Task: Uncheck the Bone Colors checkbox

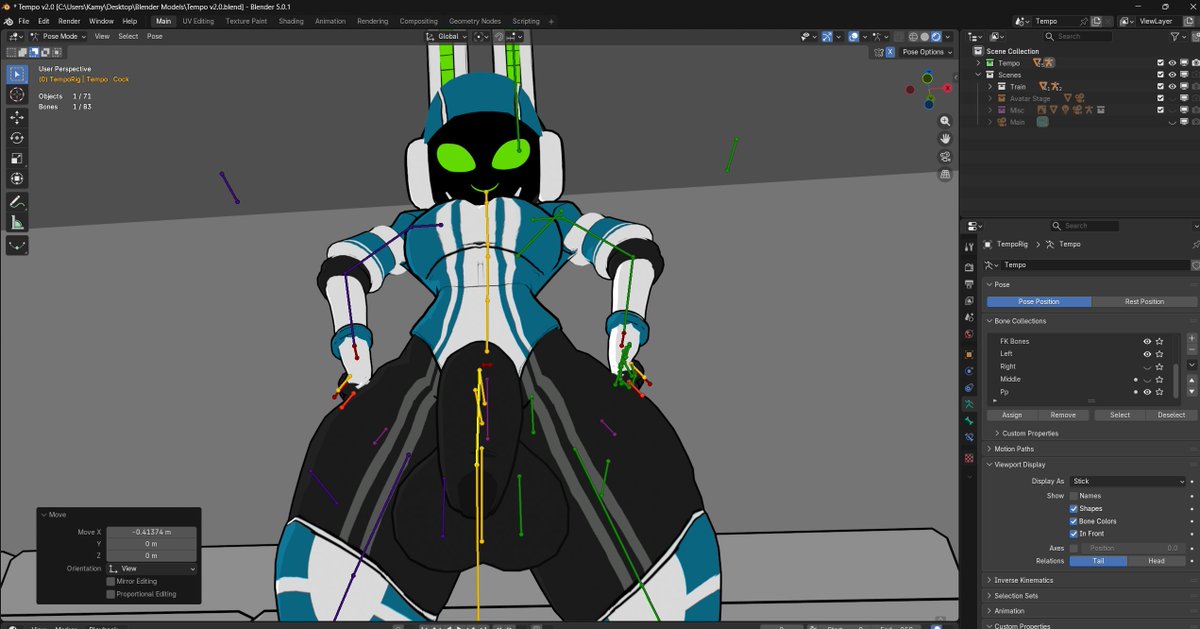Action: coord(1075,521)
